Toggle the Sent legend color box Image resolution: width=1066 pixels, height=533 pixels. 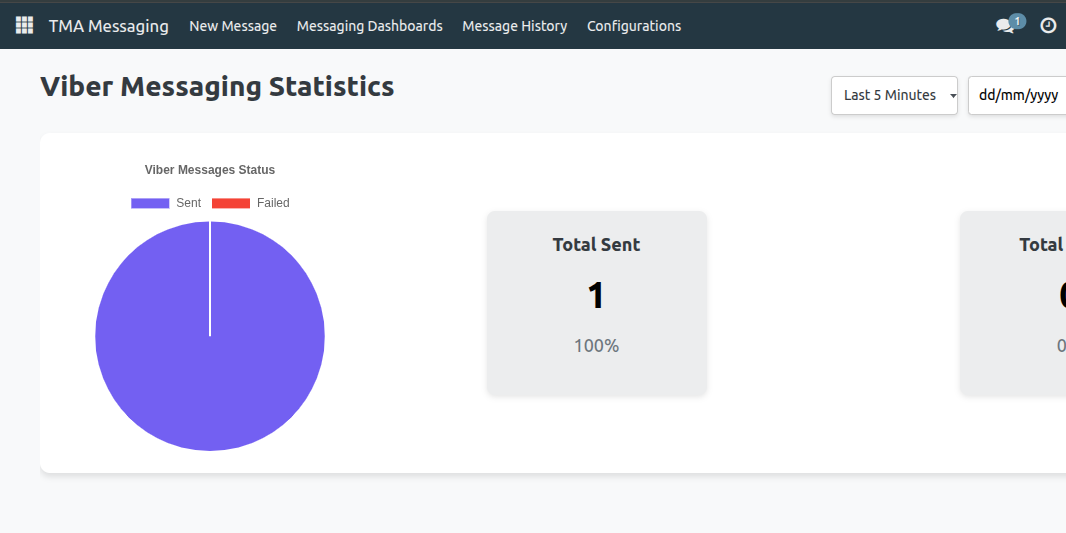(150, 203)
